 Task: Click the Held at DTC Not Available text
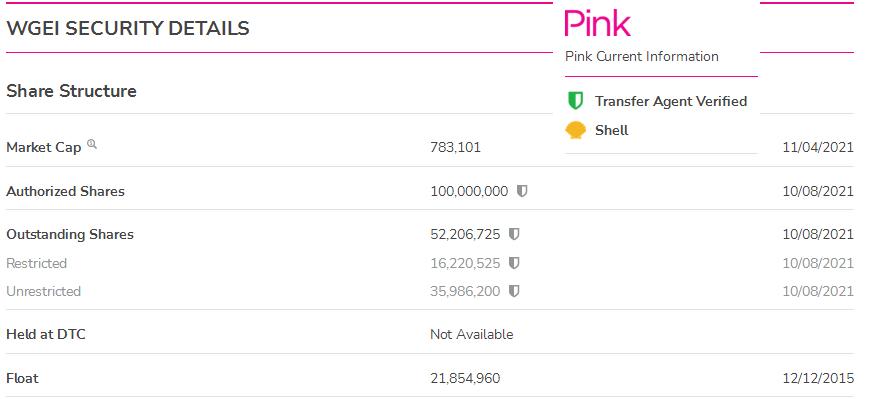click(471, 334)
